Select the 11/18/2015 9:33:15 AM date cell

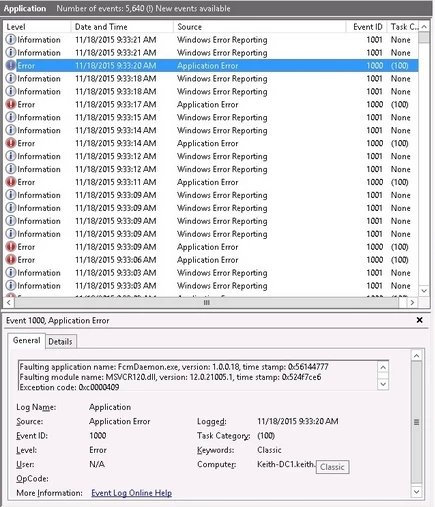[x=116, y=117]
